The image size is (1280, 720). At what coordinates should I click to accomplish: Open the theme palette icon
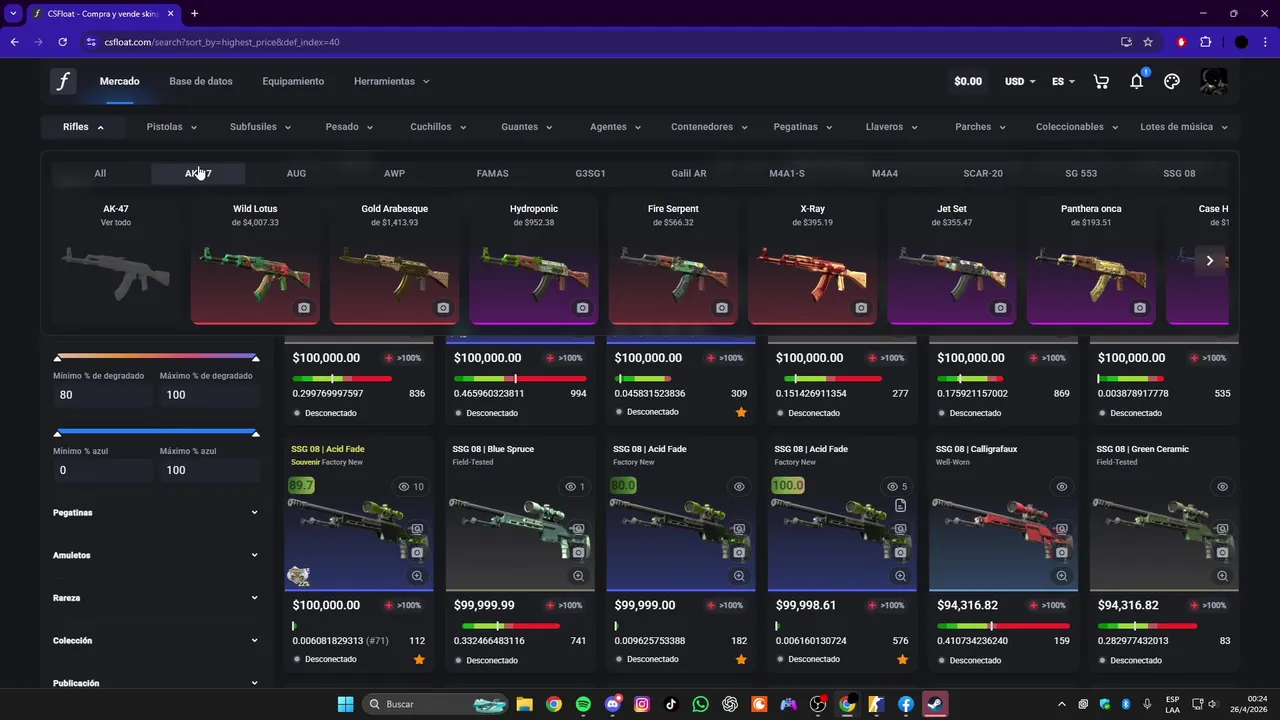click(x=1172, y=82)
